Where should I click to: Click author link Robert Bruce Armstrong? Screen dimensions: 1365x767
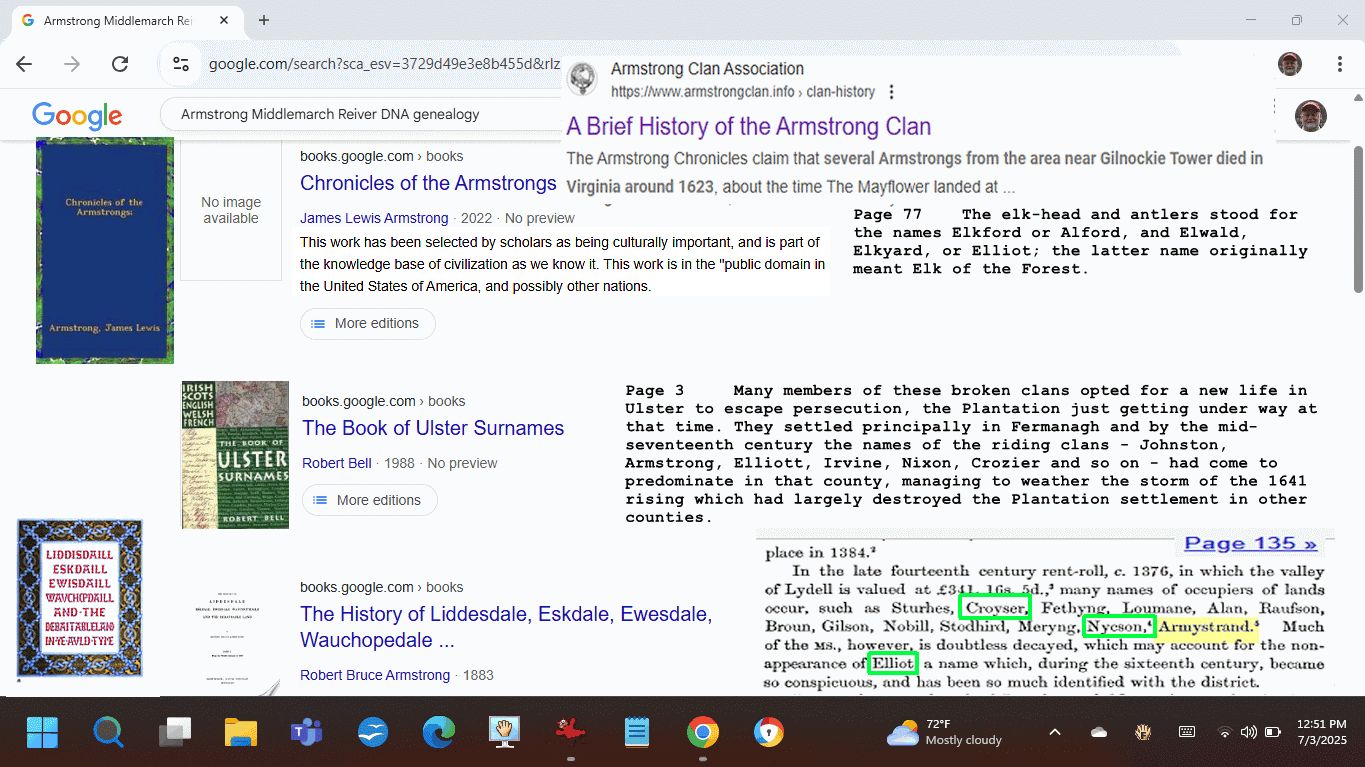[375, 675]
